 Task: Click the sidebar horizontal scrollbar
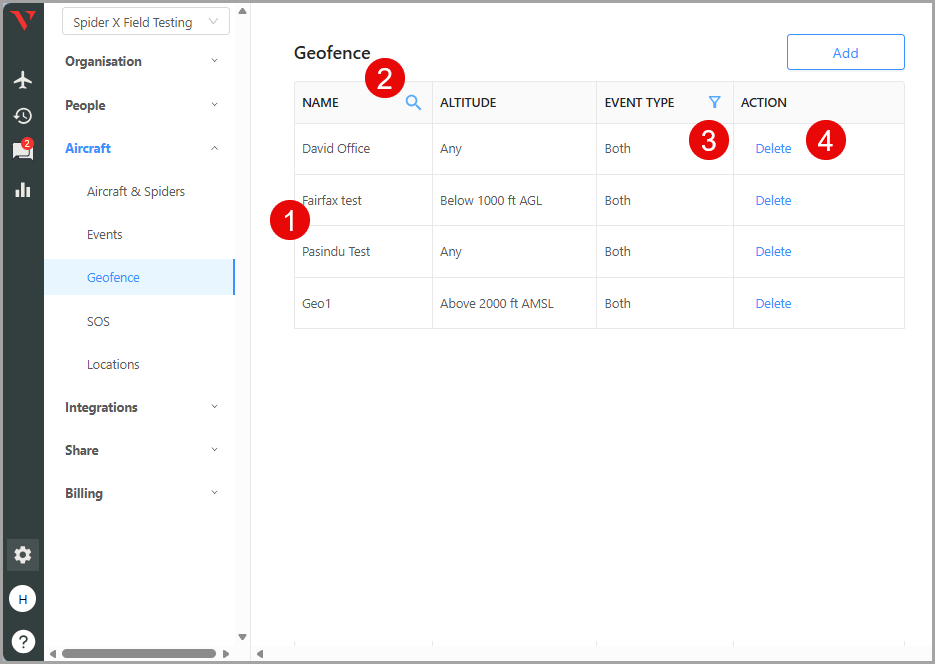click(x=138, y=653)
